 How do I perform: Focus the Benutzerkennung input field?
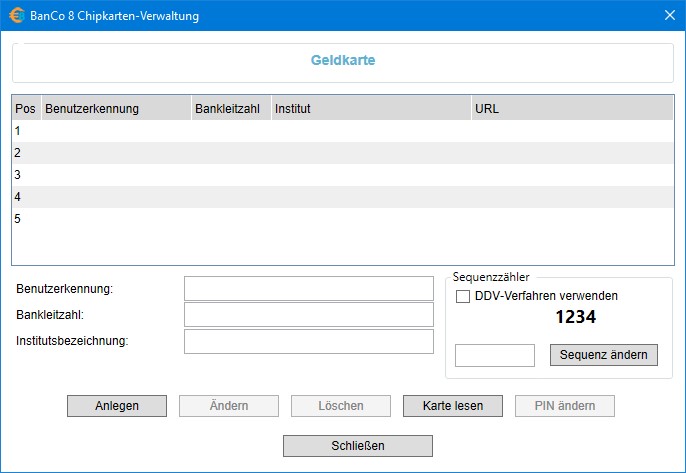(308, 289)
